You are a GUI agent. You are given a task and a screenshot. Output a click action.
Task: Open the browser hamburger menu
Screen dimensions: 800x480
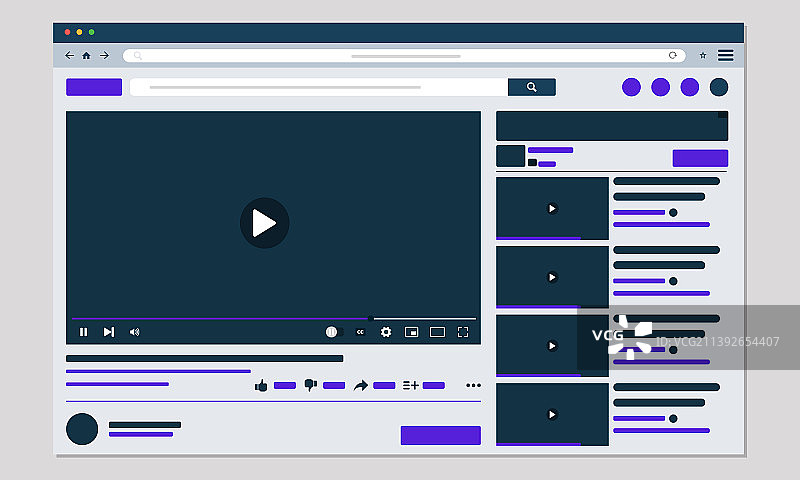point(726,55)
